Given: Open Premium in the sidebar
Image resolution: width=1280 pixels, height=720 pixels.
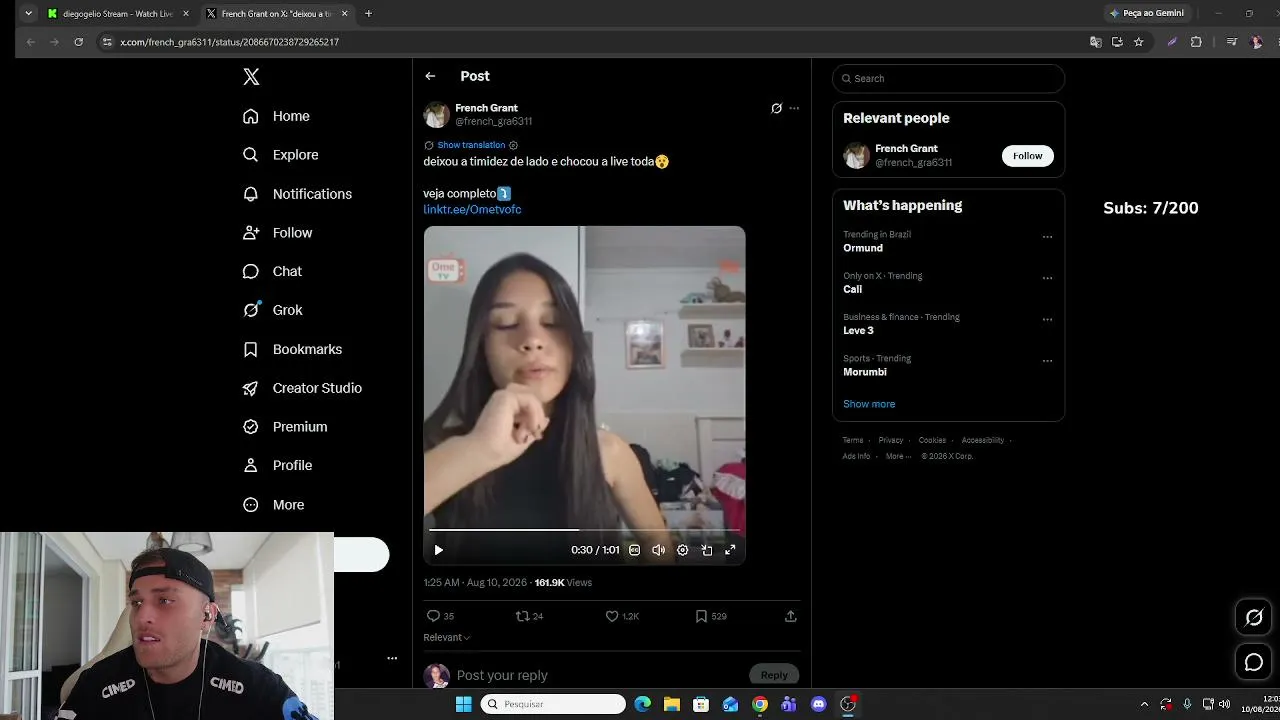Looking at the screenshot, I should click(x=285, y=427).
